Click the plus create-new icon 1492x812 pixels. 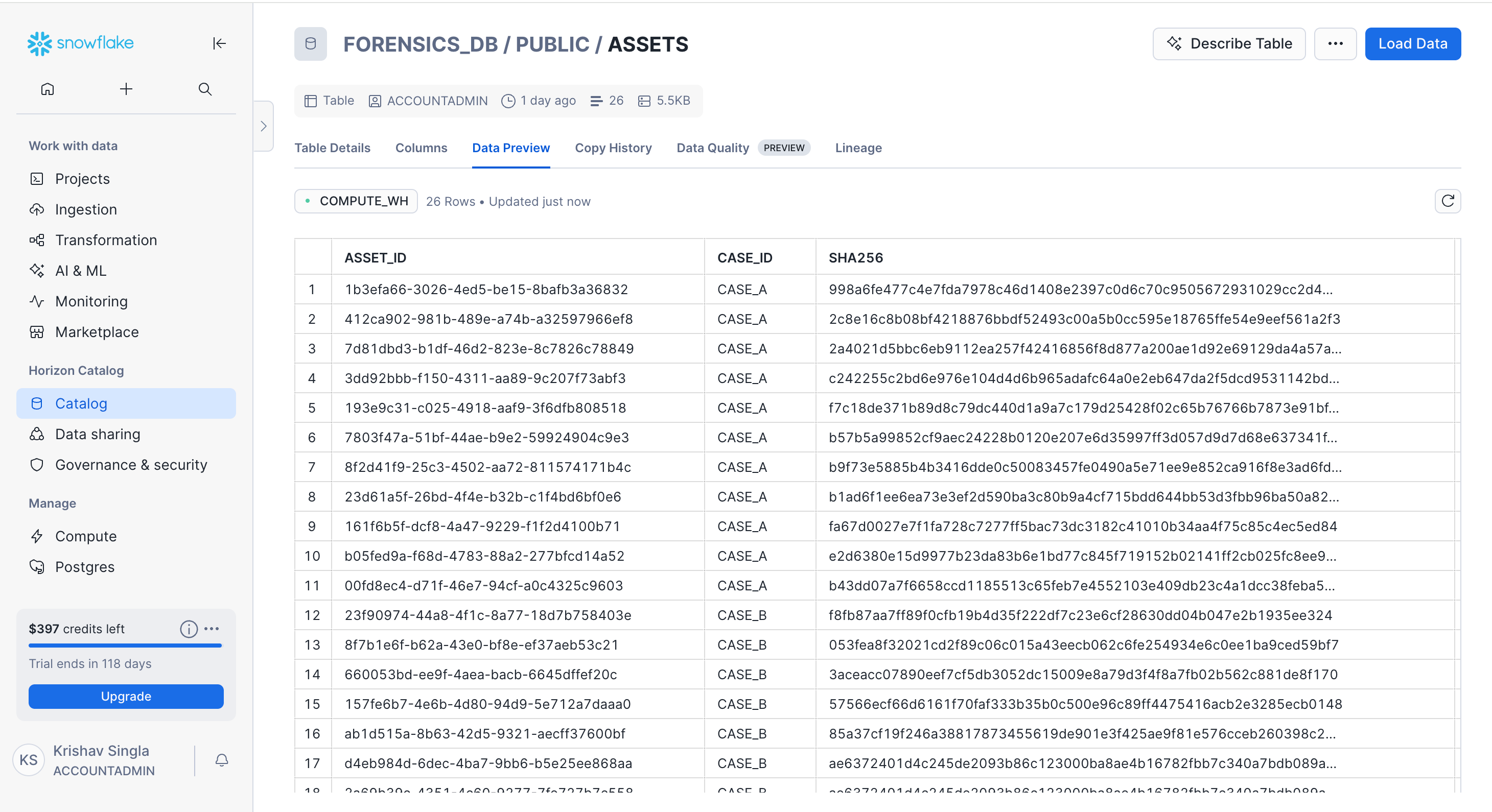(x=126, y=89)
